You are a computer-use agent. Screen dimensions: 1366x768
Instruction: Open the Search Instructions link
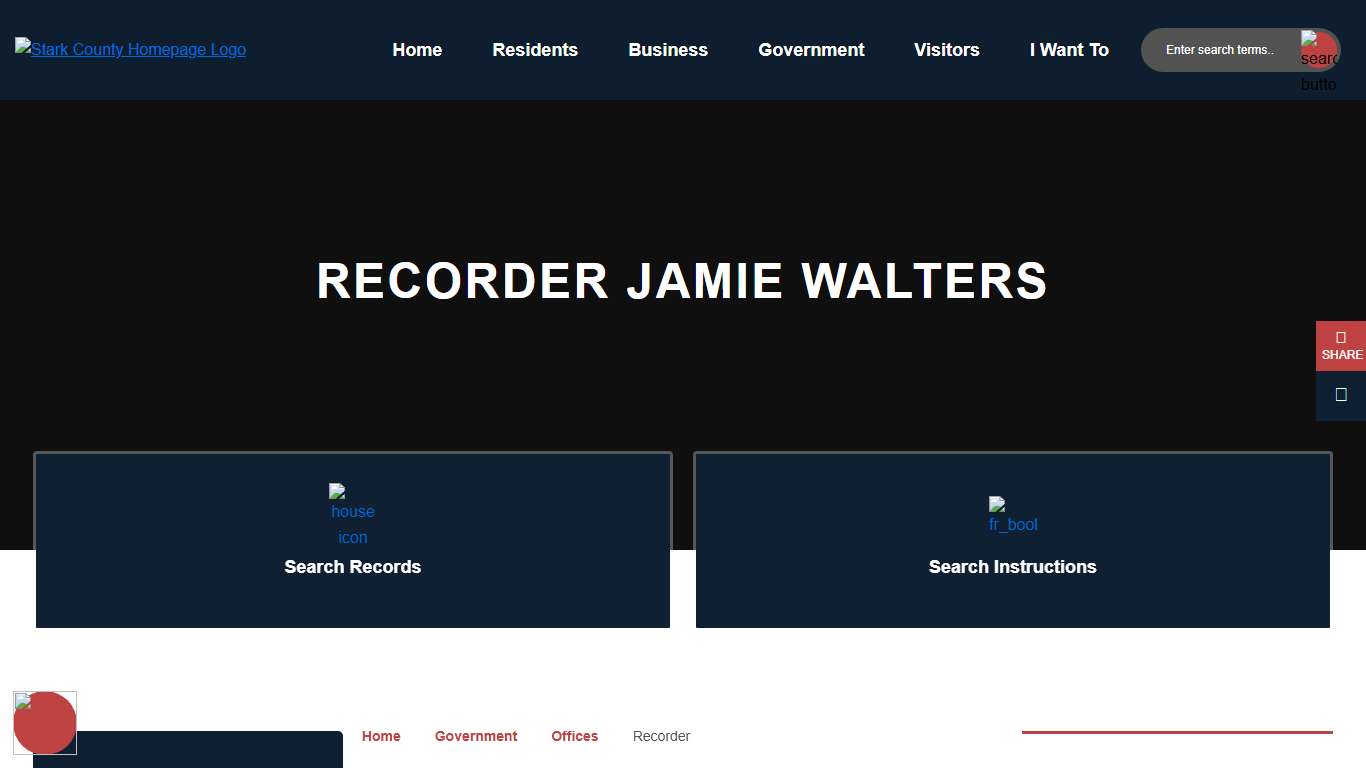pos(1012,567)
